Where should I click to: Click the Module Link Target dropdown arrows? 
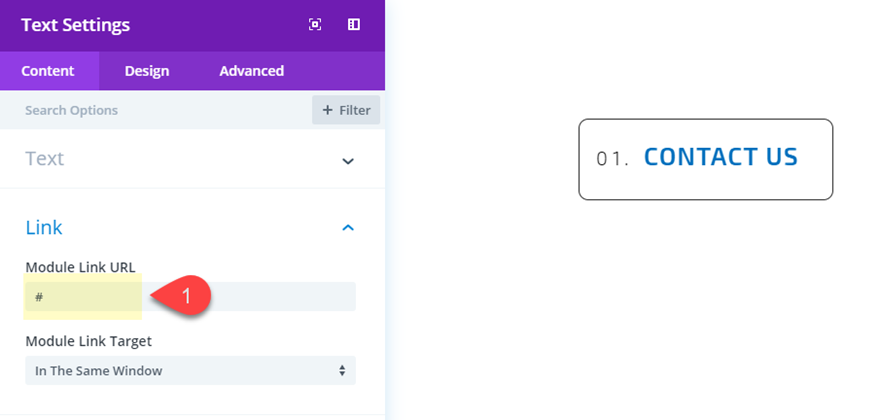342,371
